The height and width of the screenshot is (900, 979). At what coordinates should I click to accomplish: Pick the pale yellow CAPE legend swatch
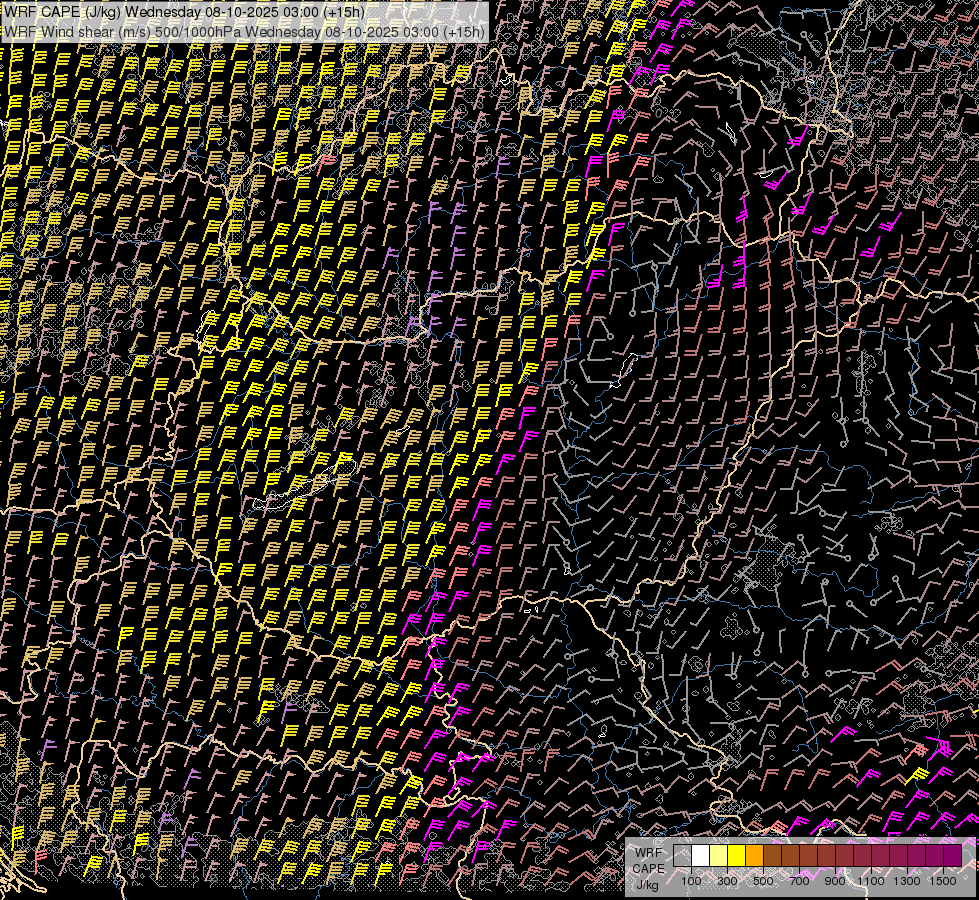(718, 855)
